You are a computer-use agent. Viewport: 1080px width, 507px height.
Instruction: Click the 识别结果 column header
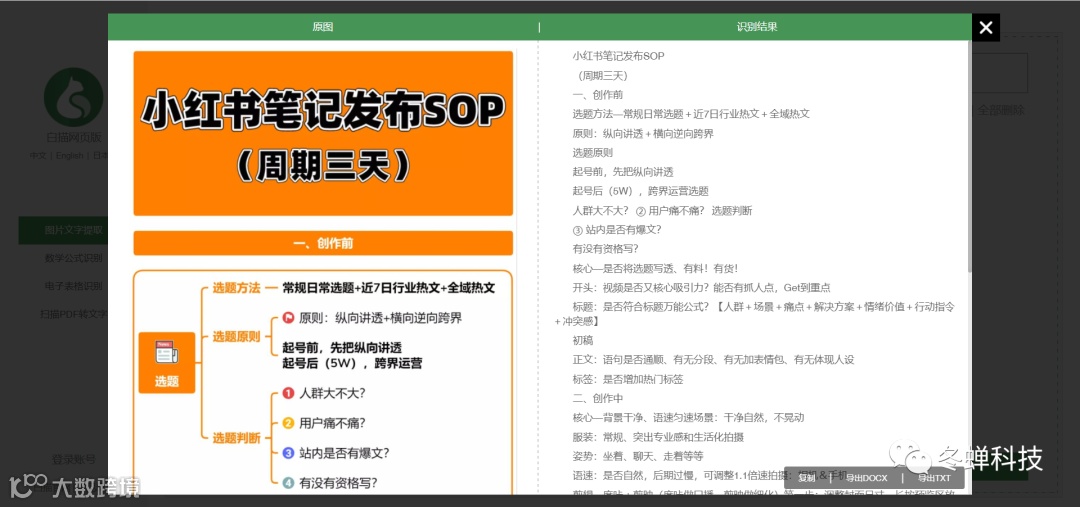(x=757, y=27)
